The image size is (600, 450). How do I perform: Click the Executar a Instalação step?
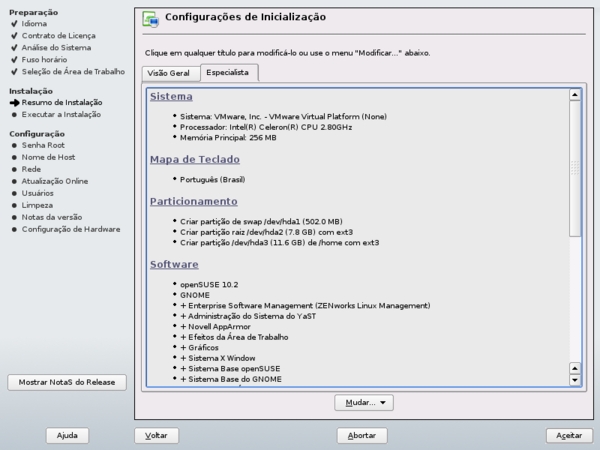(x=61, y=114)
